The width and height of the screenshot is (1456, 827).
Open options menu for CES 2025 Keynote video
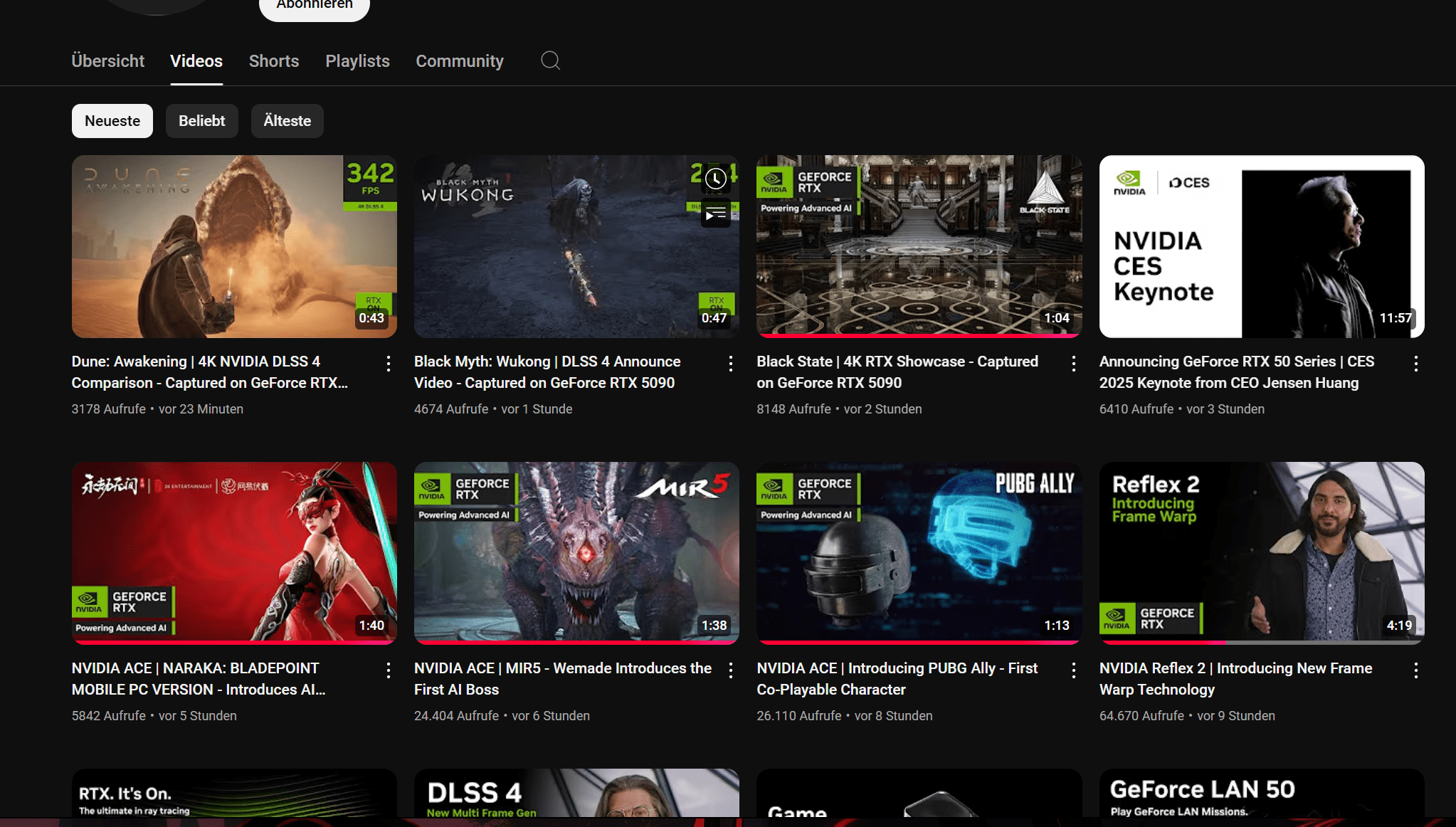[1415, 364]
